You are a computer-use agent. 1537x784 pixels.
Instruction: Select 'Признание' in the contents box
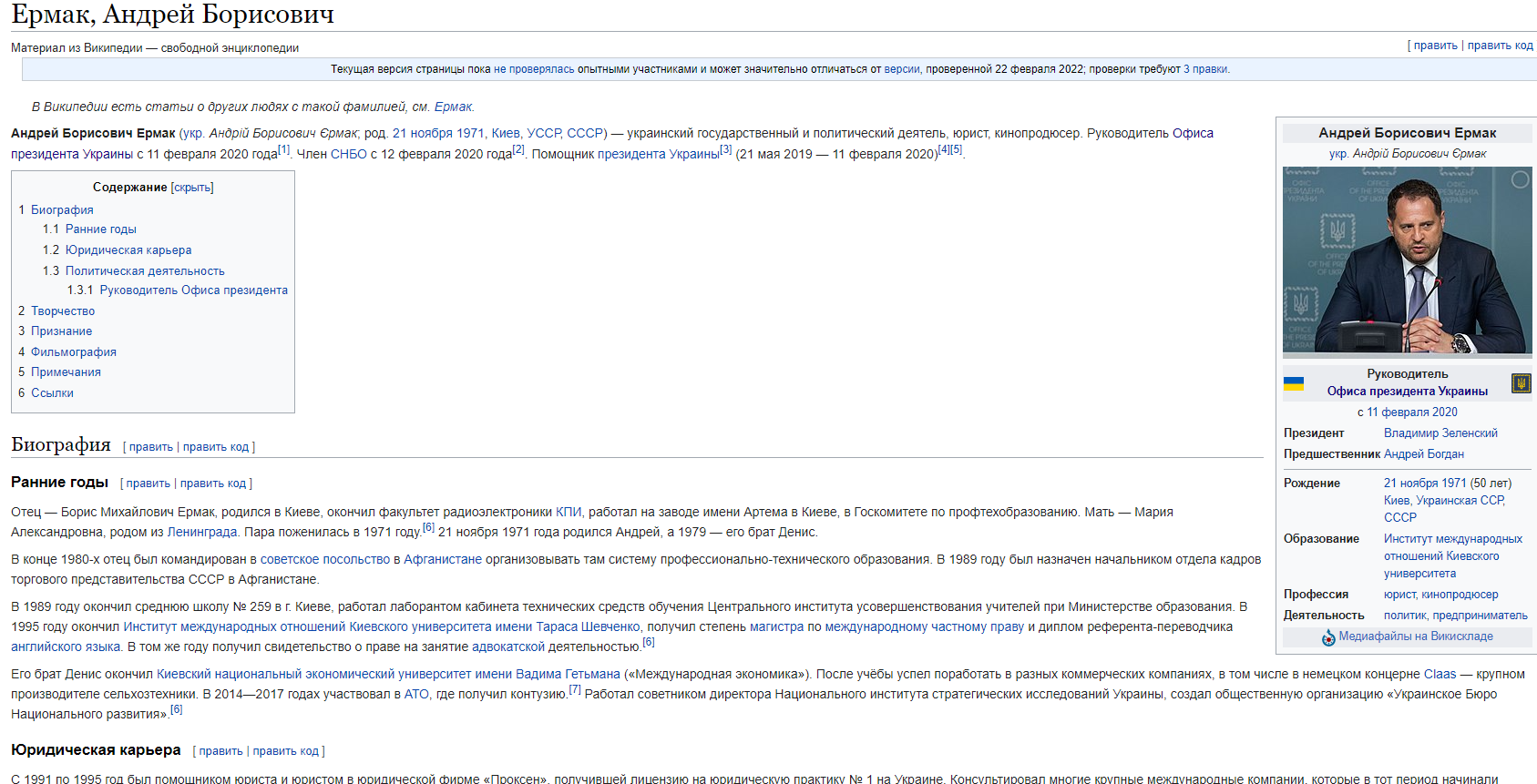[61, 331]
